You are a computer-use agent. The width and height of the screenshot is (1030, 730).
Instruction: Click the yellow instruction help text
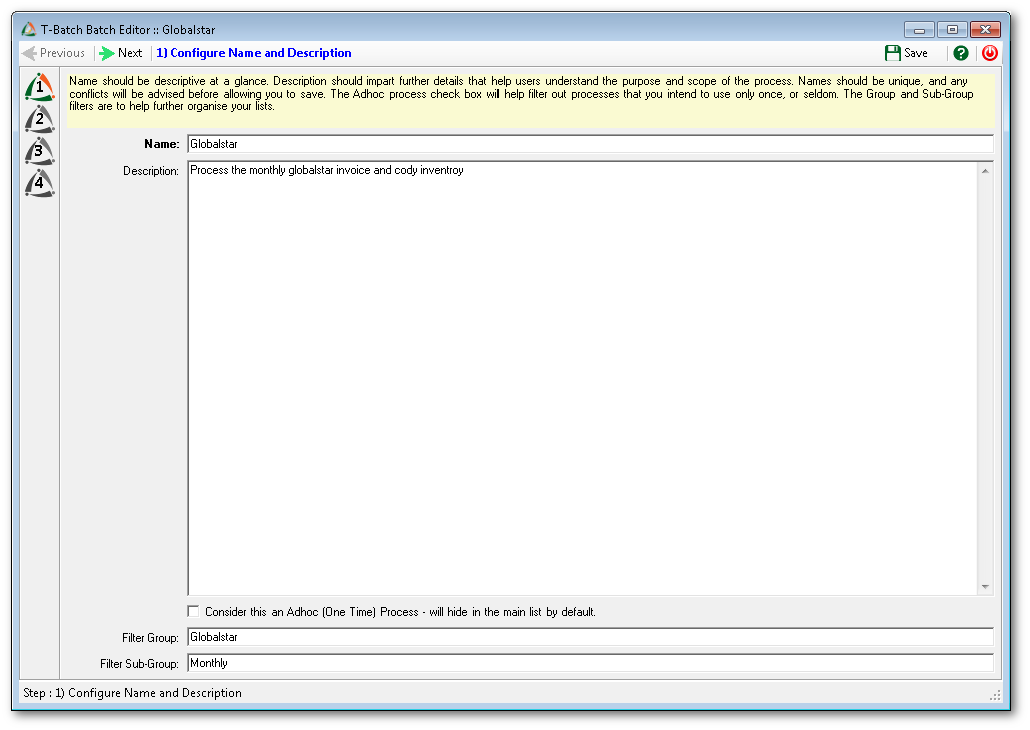tap(531, 100)
